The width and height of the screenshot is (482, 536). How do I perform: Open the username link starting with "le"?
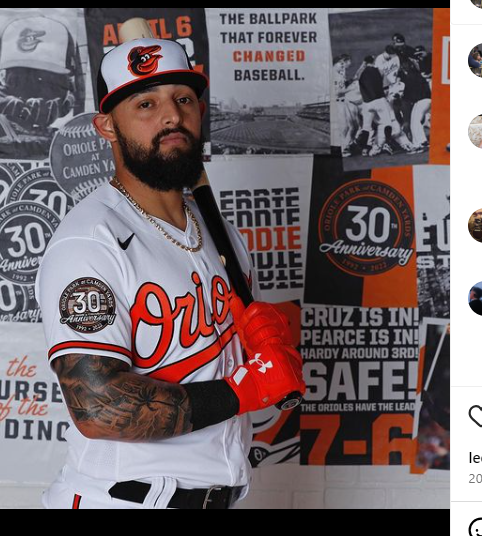(476, 458)
